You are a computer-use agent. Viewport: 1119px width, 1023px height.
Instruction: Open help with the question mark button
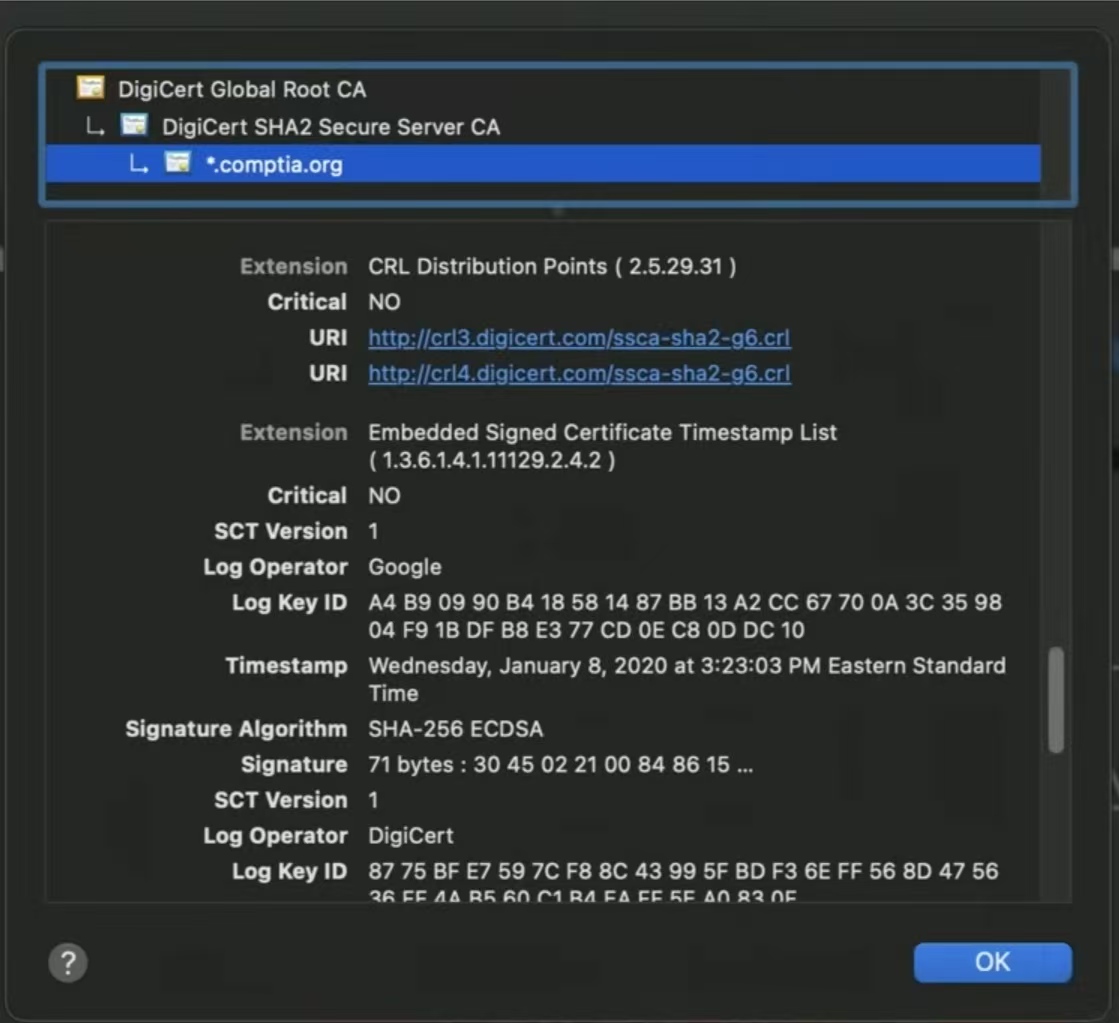[x=68, y=962]
